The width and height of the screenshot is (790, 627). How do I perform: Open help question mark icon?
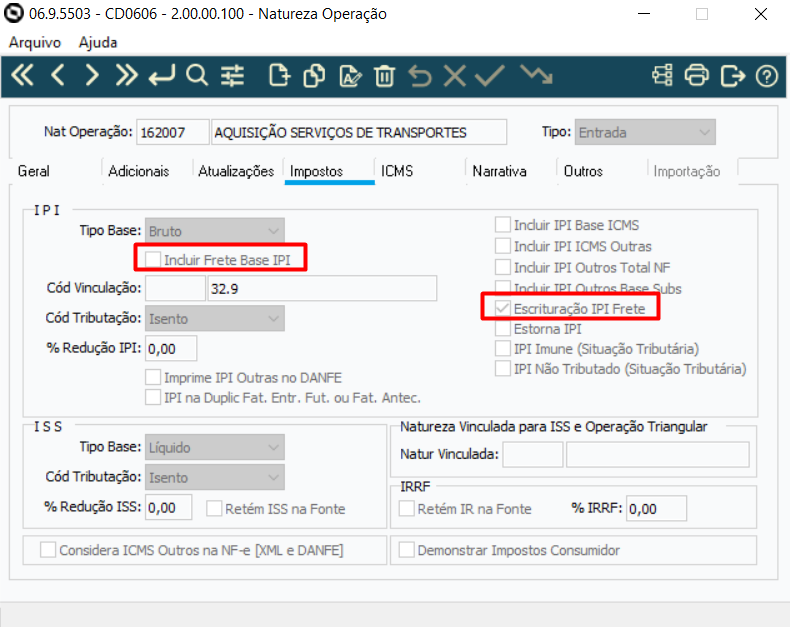pos(767,76)
